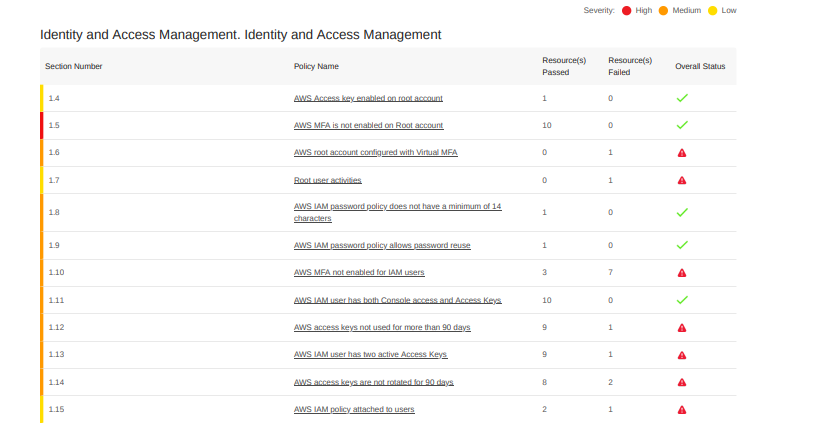Click the red warning icon for section 1.10
The image size is (815, 423).
(x=682, y=273)
